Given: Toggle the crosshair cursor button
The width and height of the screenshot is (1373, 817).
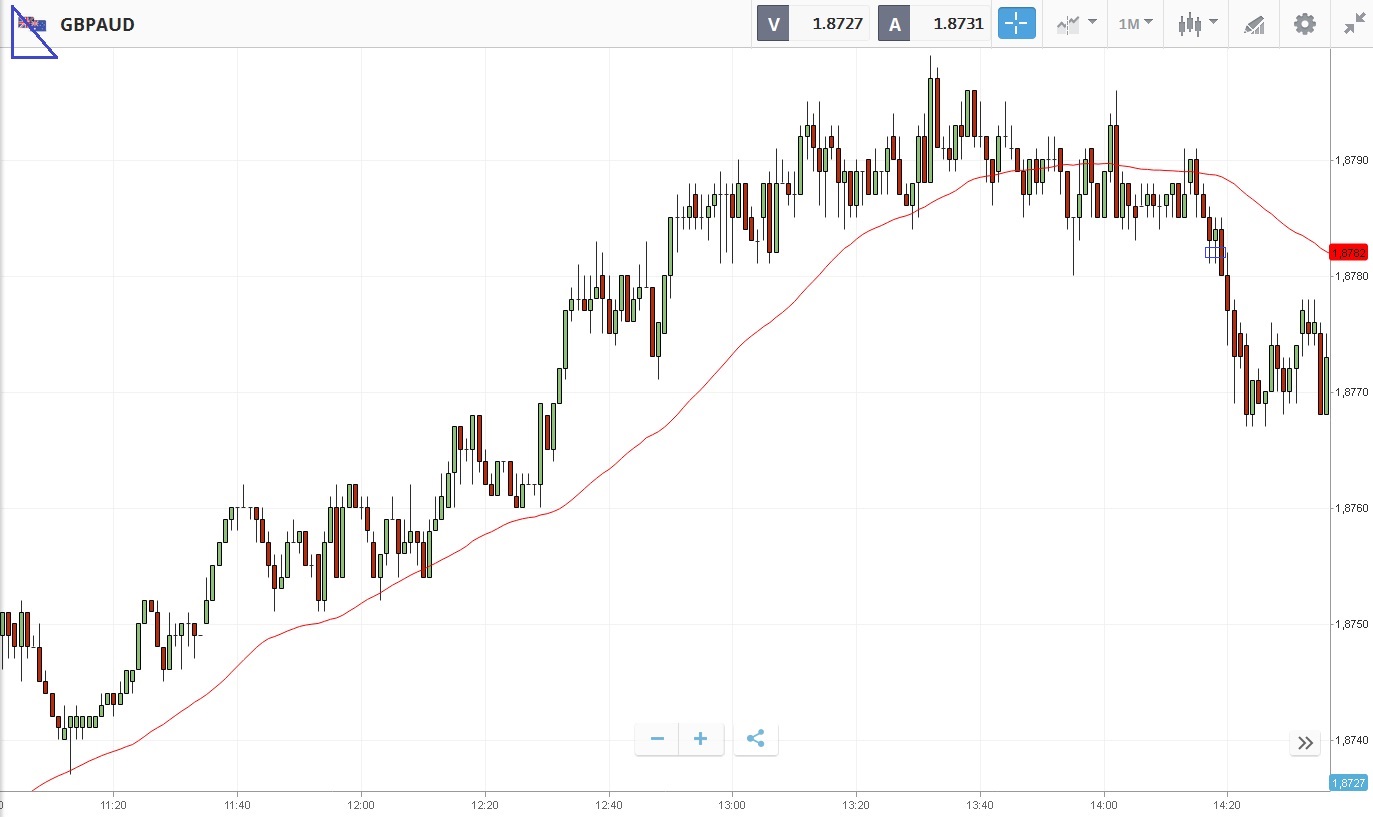Looking at the screenshot, I should point(1015,24).
